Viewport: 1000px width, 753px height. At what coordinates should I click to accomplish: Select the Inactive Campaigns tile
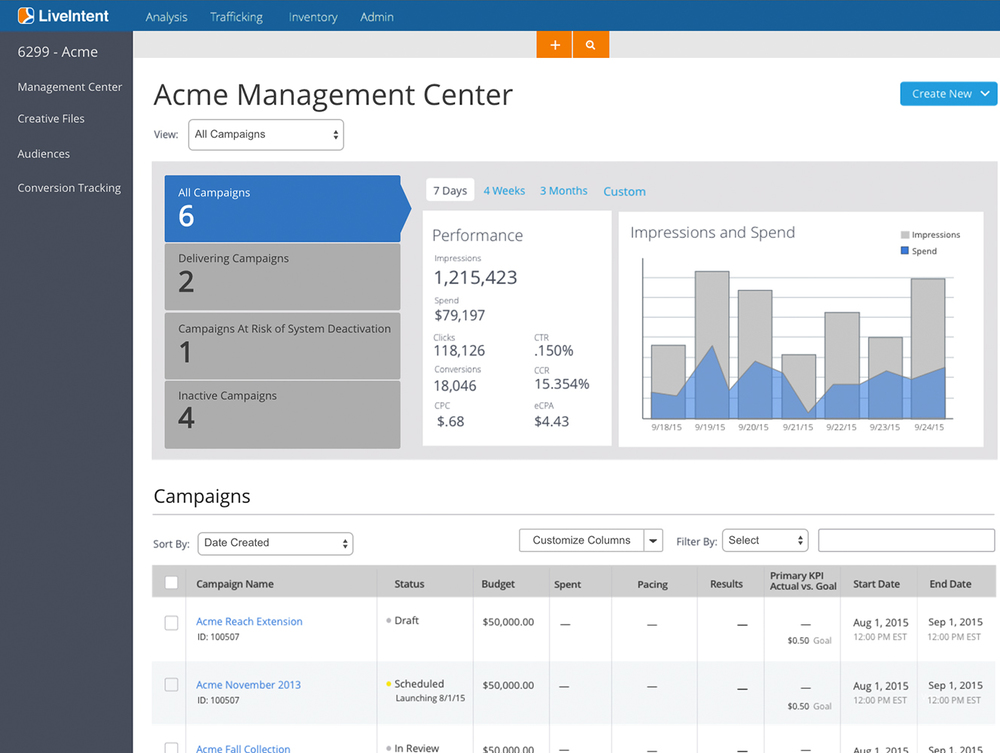(x=283, y=414)
